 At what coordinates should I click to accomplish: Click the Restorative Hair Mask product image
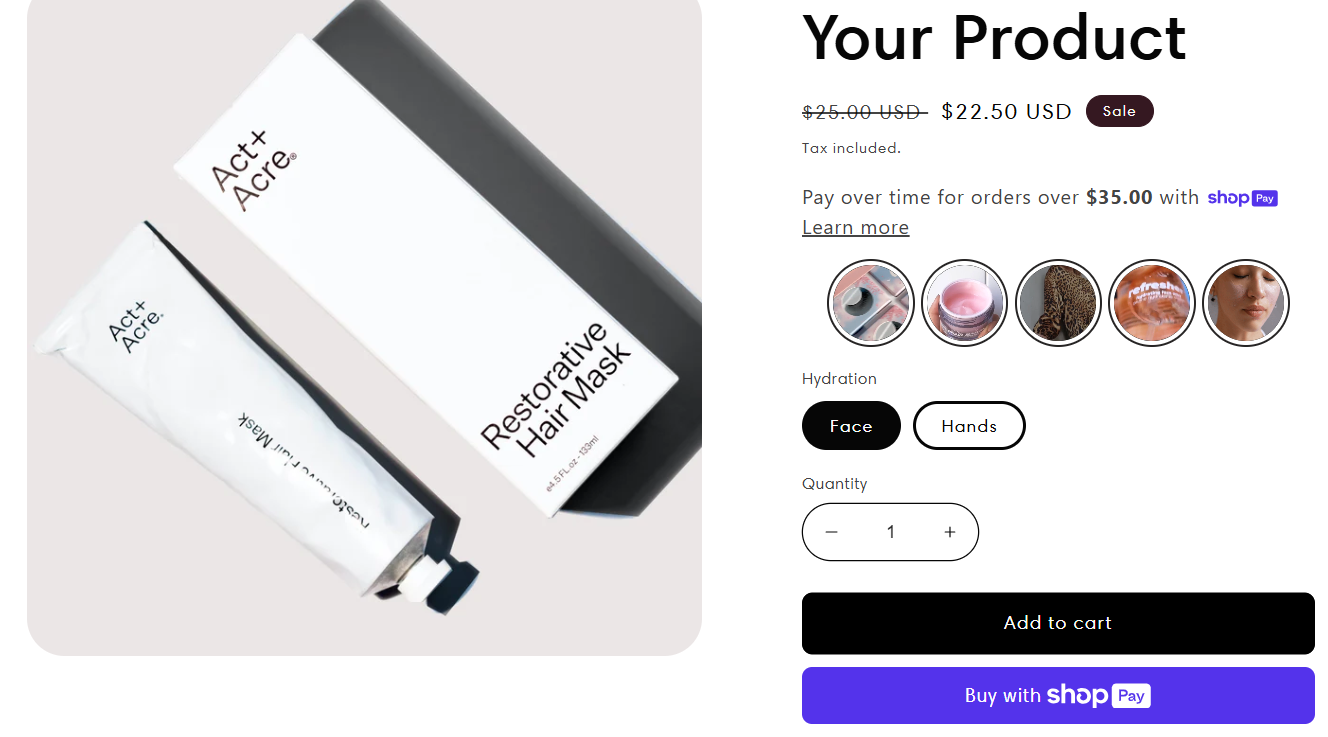(x=364, y=320)
